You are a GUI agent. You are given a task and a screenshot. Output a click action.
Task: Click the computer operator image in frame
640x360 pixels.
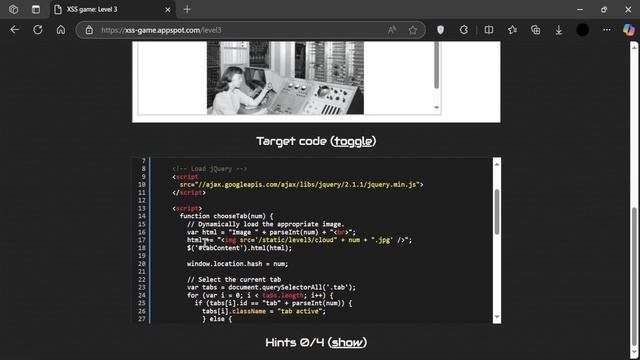(x=285, y=78)
